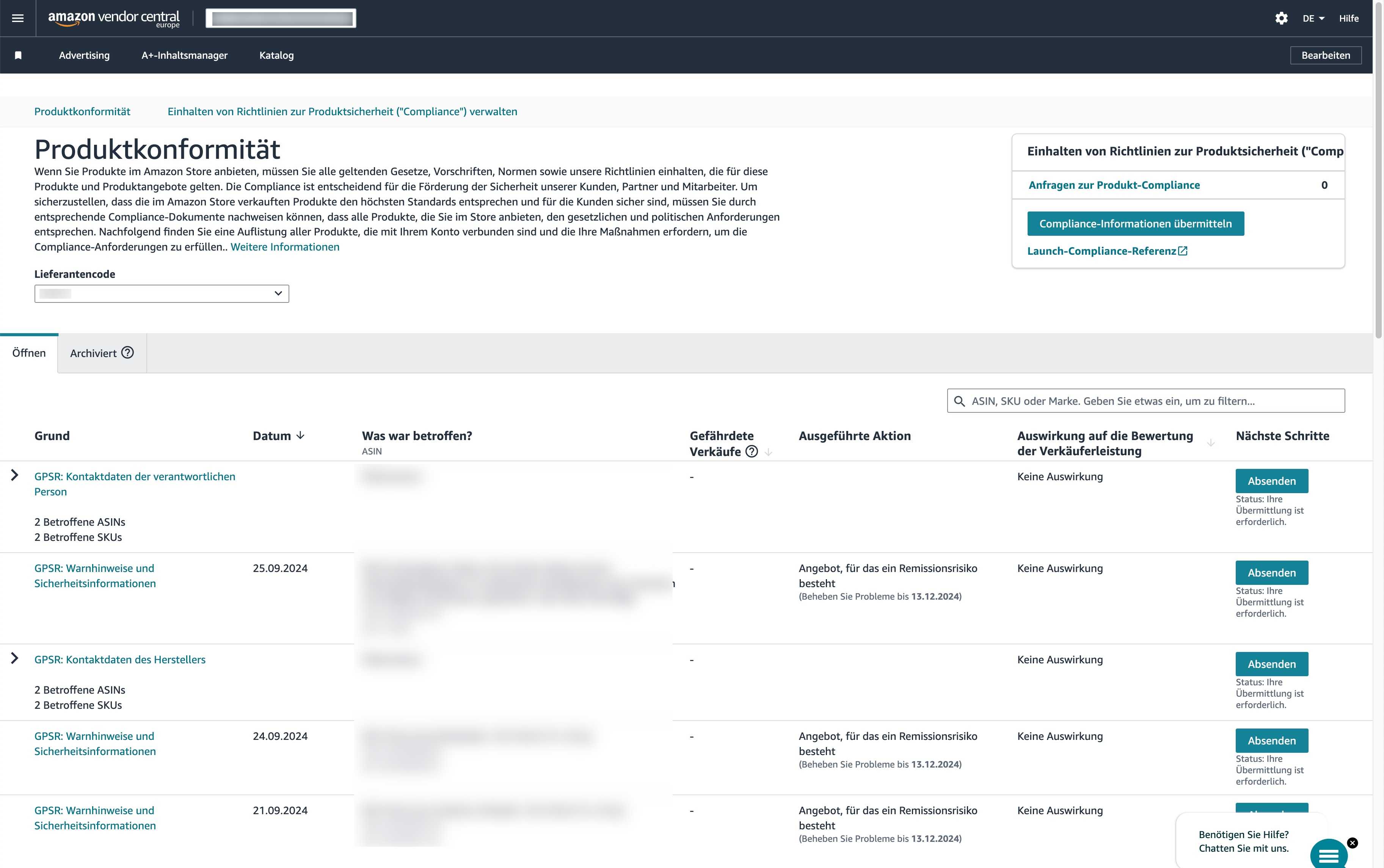1384x868 pixels.
Task: Sort by Gefährdete Verkäufe arrow
Action: click(768, 452)
